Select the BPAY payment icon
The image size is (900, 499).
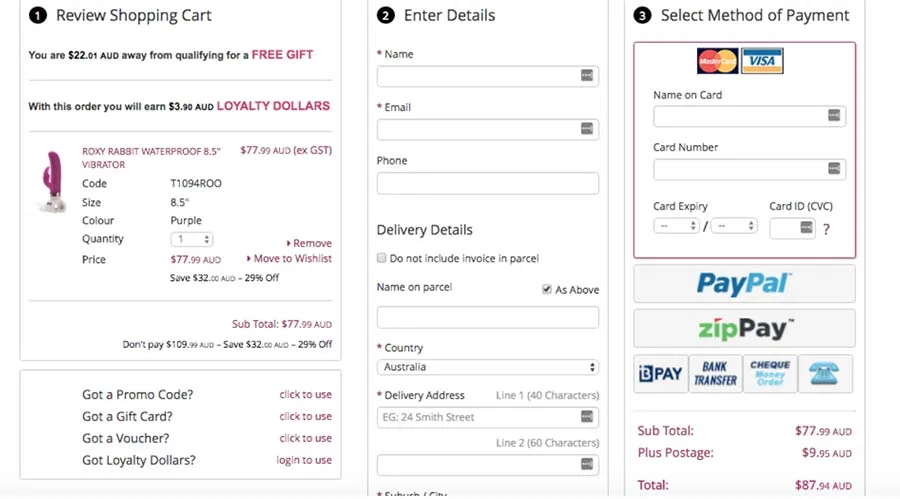(x=659, y=373)
